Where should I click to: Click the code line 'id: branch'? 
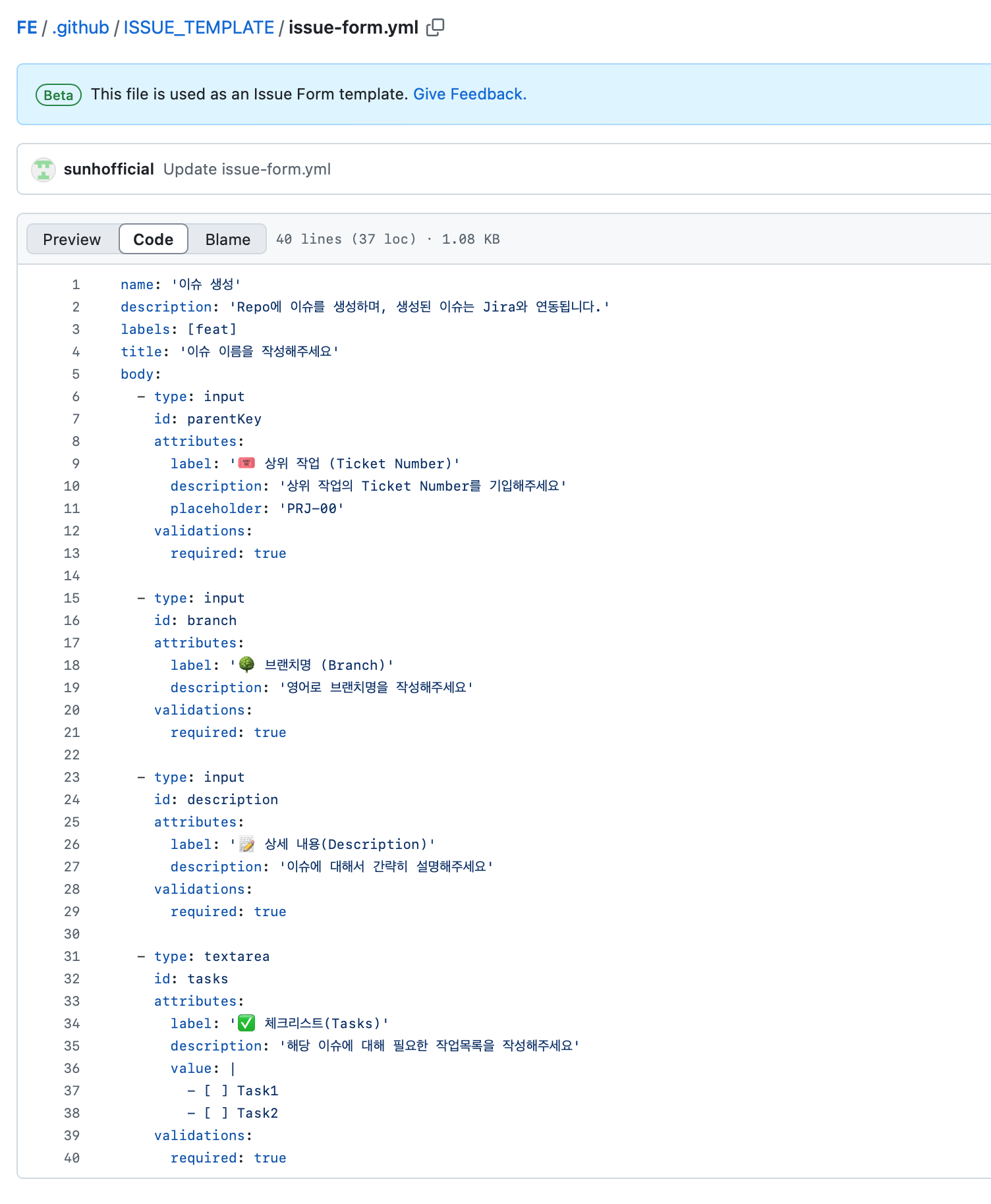tap(195, 620)
